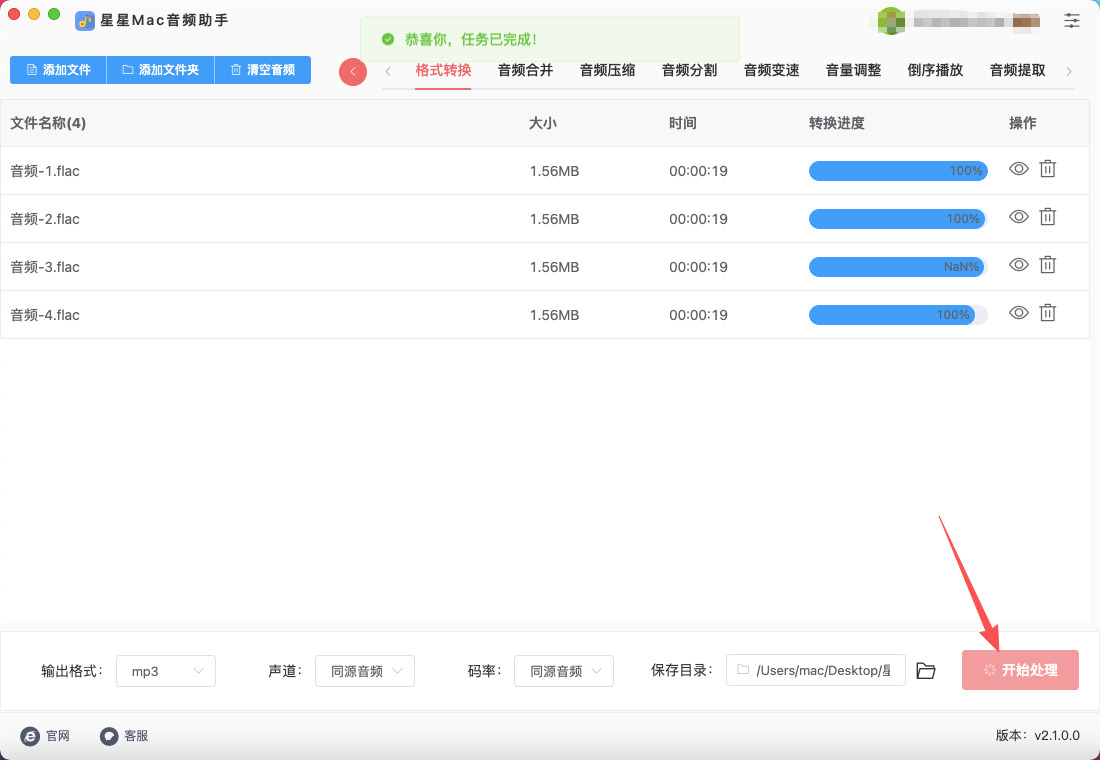The height and width of the screenshot is (760, 1100).
Task: Open the save directory folder icon
Action: (926, 671)
